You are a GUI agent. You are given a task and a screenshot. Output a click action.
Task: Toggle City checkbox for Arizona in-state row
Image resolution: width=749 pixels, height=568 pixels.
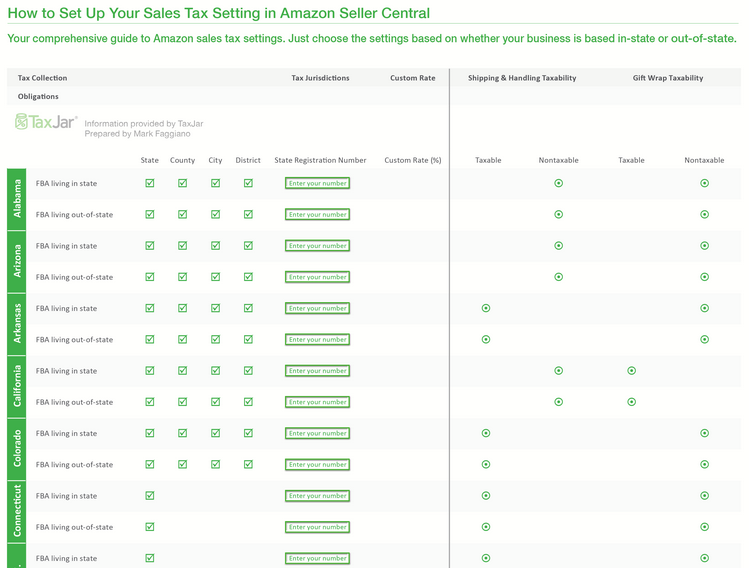215,246
